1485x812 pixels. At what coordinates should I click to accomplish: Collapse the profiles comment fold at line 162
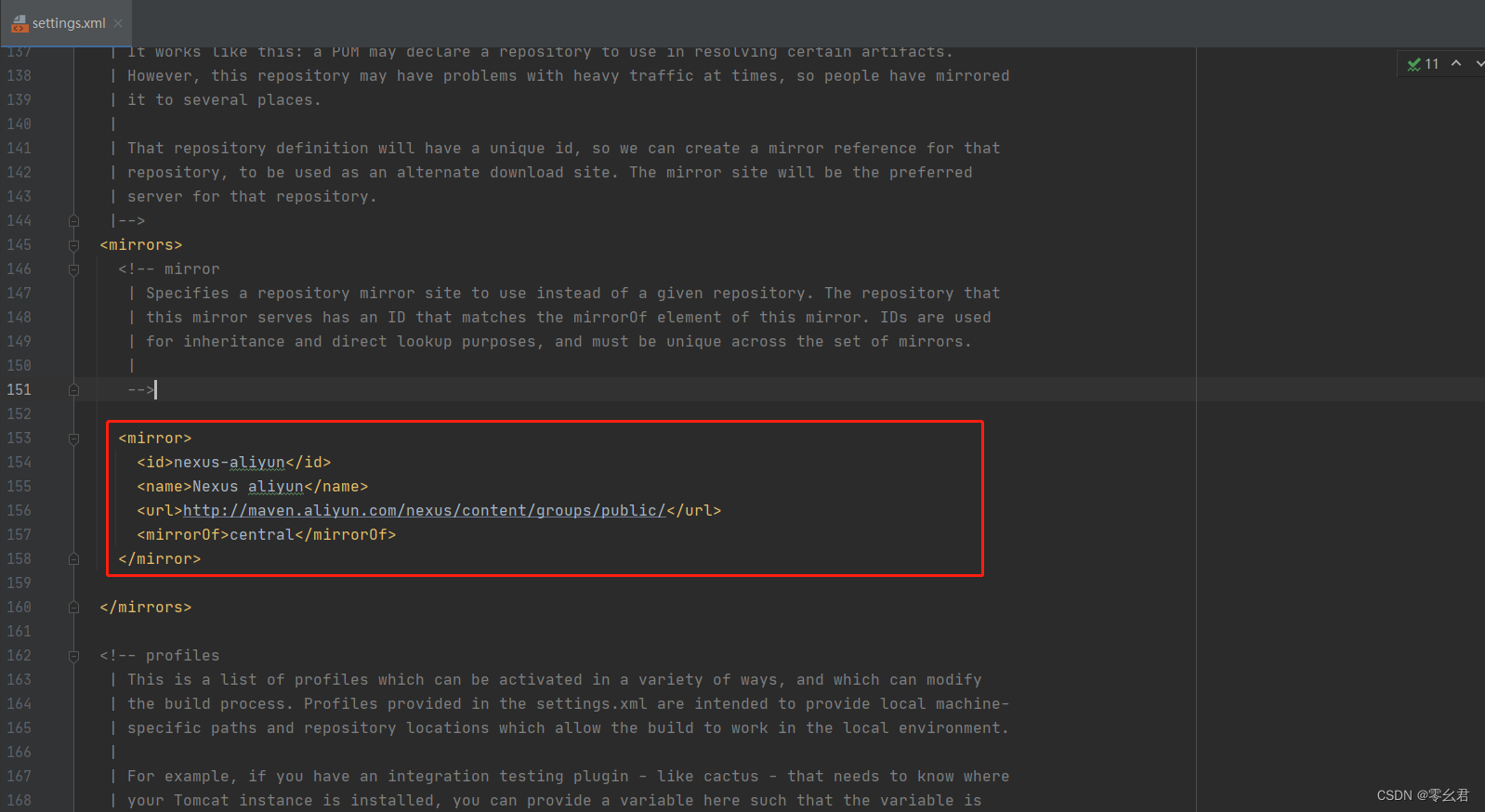pos(73,656)
